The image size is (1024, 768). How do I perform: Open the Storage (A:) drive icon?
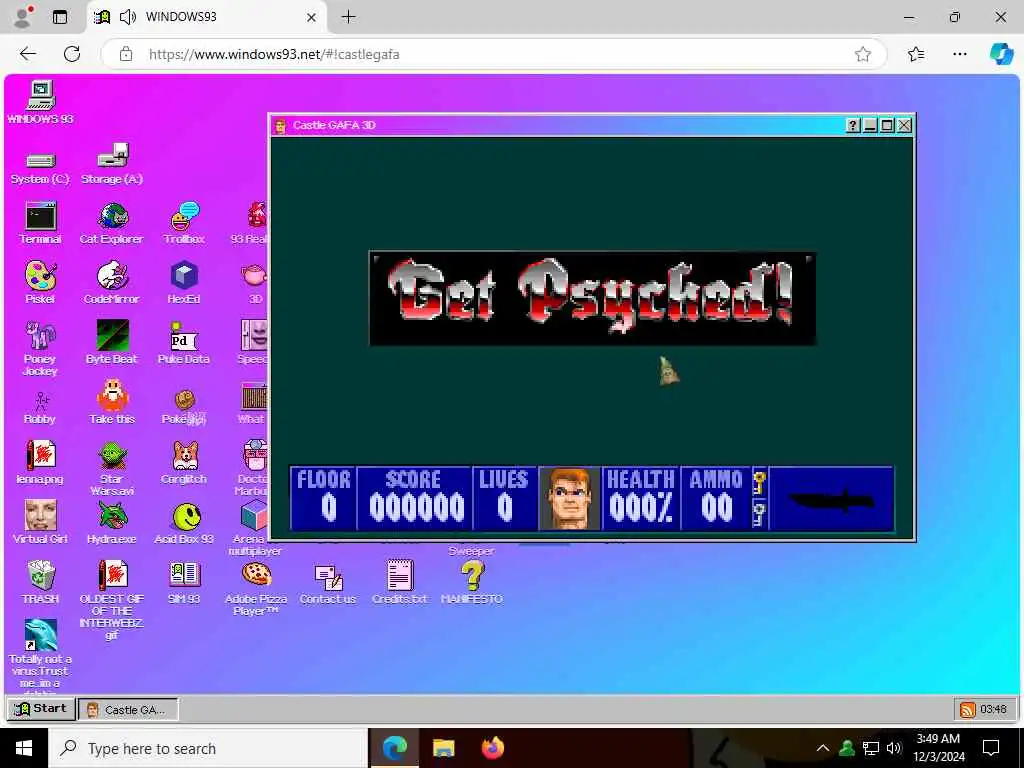(112, 163)
